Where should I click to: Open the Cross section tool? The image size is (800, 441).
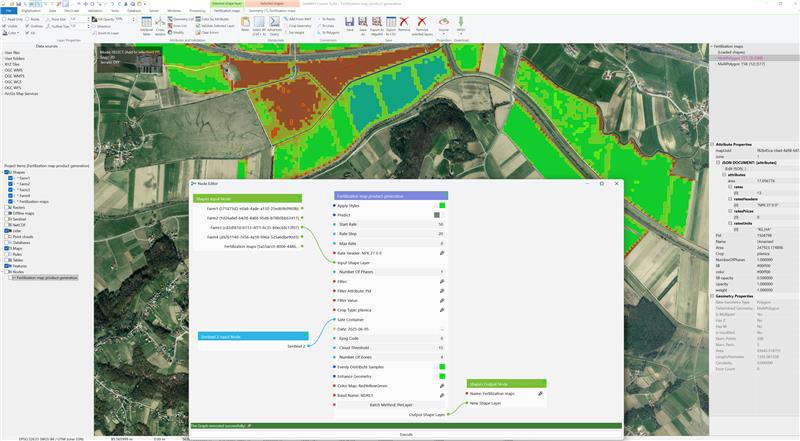160,25
